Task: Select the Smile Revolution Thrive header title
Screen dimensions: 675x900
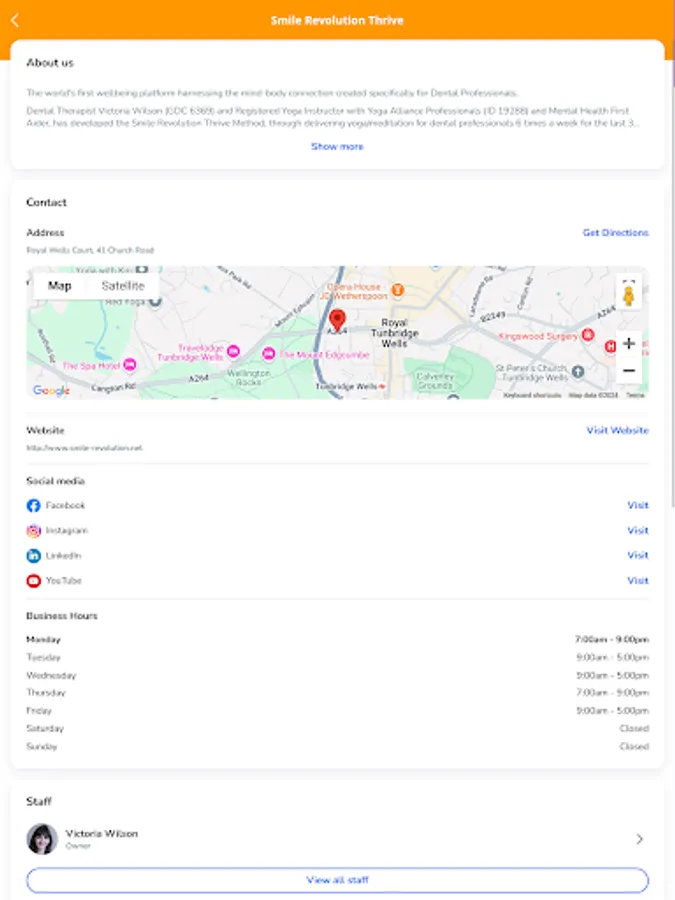Action: 338,21
